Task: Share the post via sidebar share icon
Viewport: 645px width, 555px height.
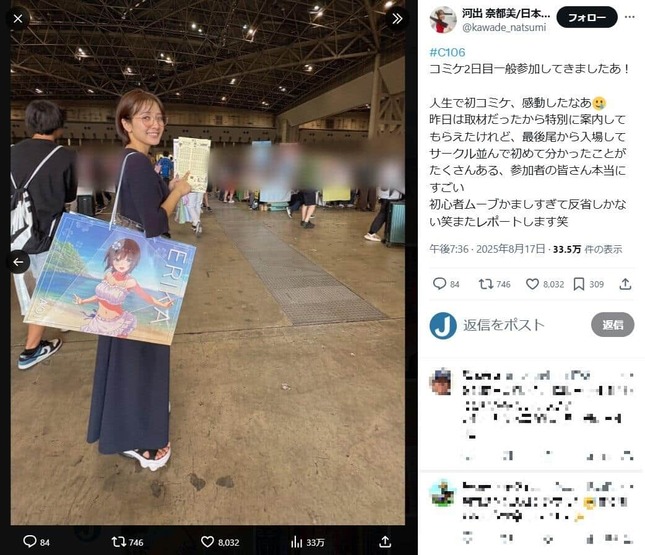Action: pos(625,283)
